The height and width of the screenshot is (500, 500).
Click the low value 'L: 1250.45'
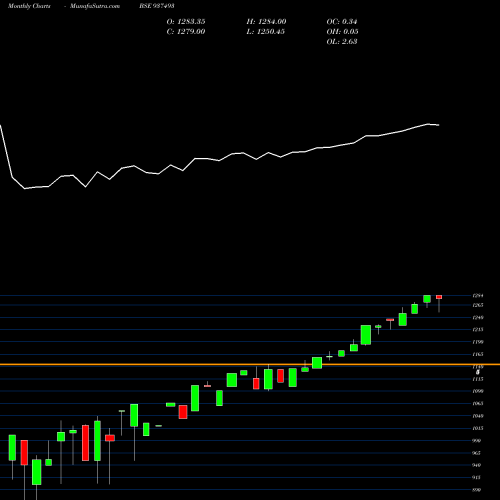[266, 32]
